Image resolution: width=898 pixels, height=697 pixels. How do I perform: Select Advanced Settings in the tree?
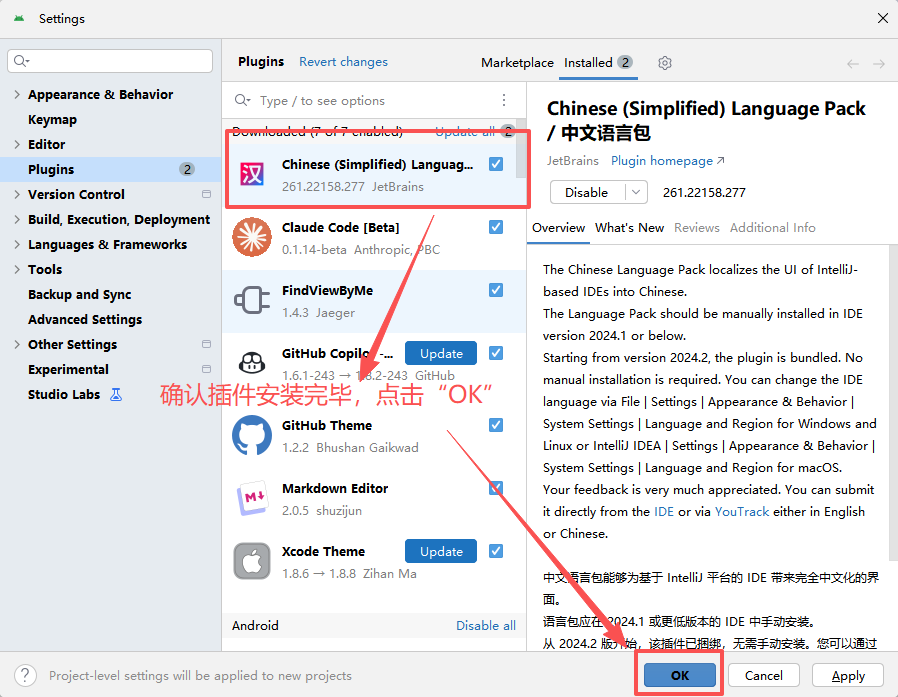click(85, 319)
